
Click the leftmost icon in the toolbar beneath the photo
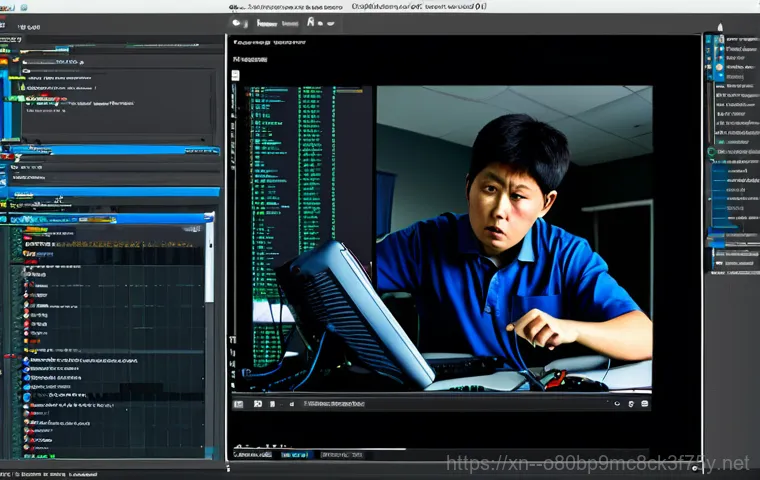(238, 404)
